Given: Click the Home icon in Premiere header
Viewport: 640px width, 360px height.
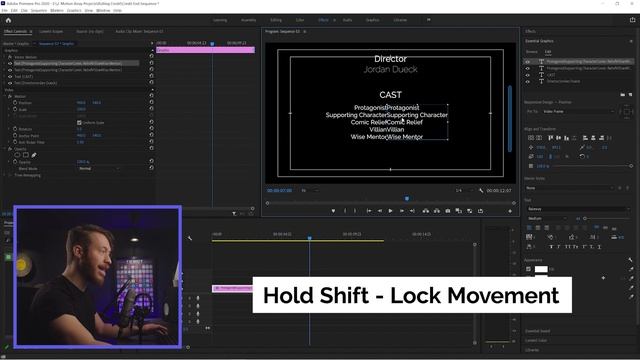Looking at the screenshot, I should coord(8,20).
